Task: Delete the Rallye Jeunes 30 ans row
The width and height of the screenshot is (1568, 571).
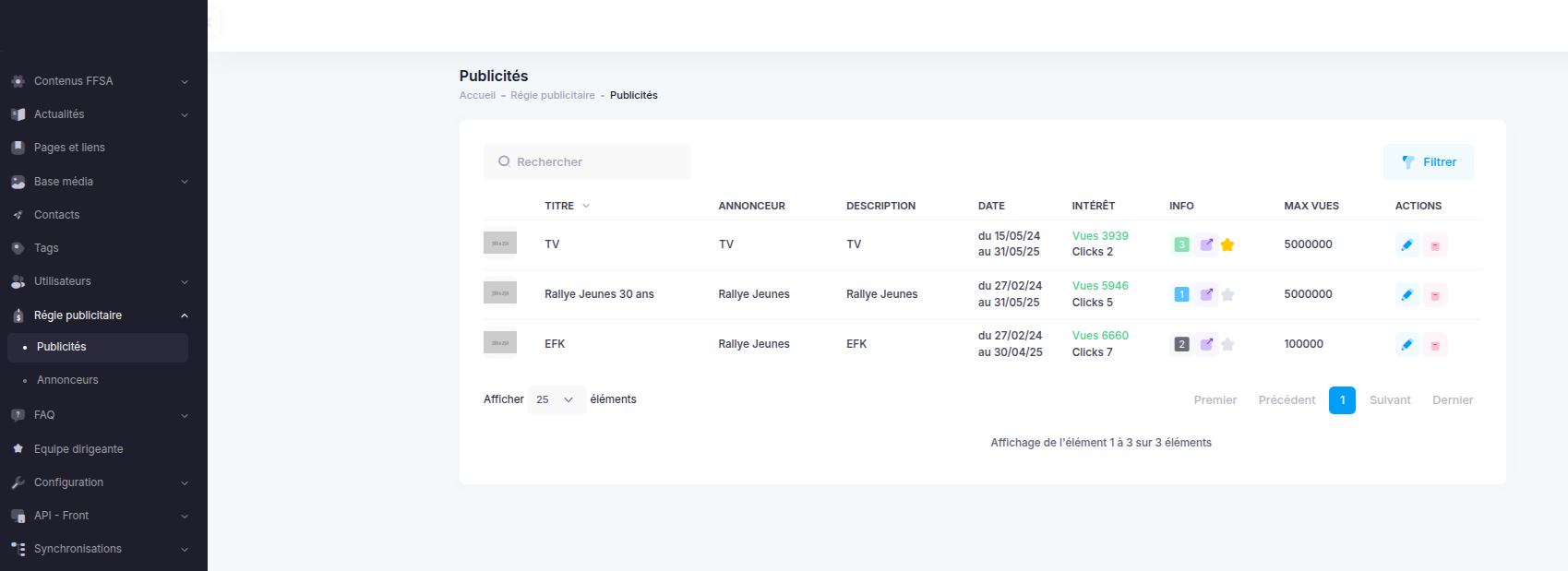Action: click(1435, 295)
